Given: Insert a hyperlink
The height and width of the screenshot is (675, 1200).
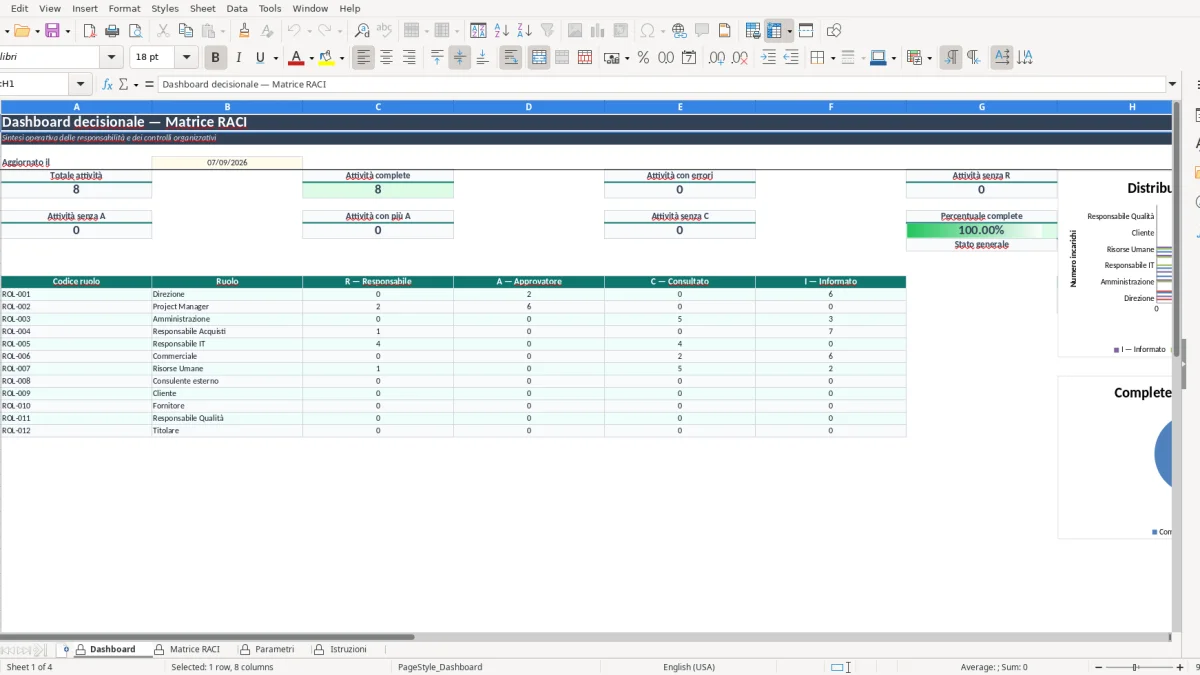Looking at the screenshot, I should (679, 31).
